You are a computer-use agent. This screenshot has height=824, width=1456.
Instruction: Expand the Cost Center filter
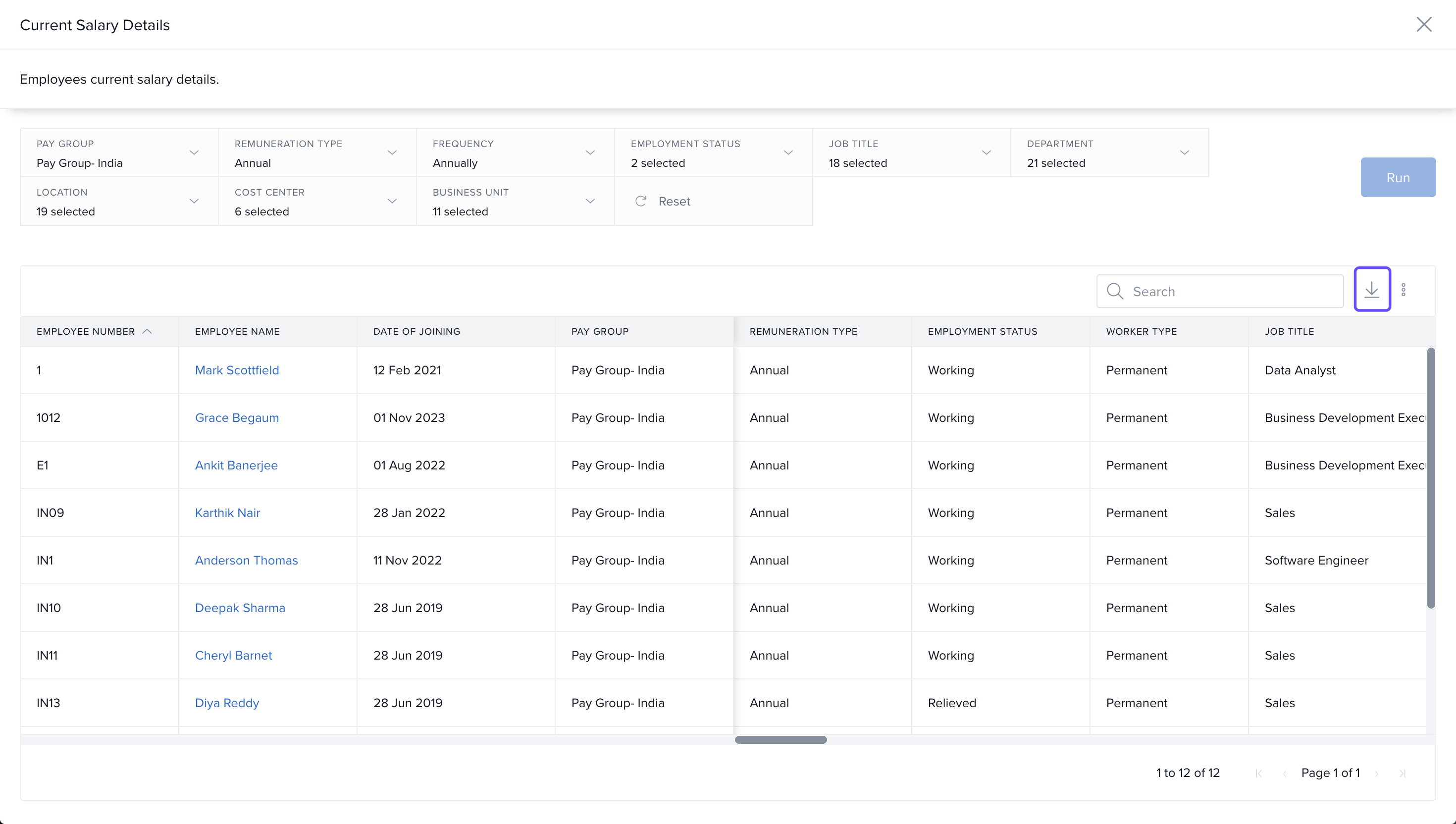pyautogui.click(x=392, y=202)
